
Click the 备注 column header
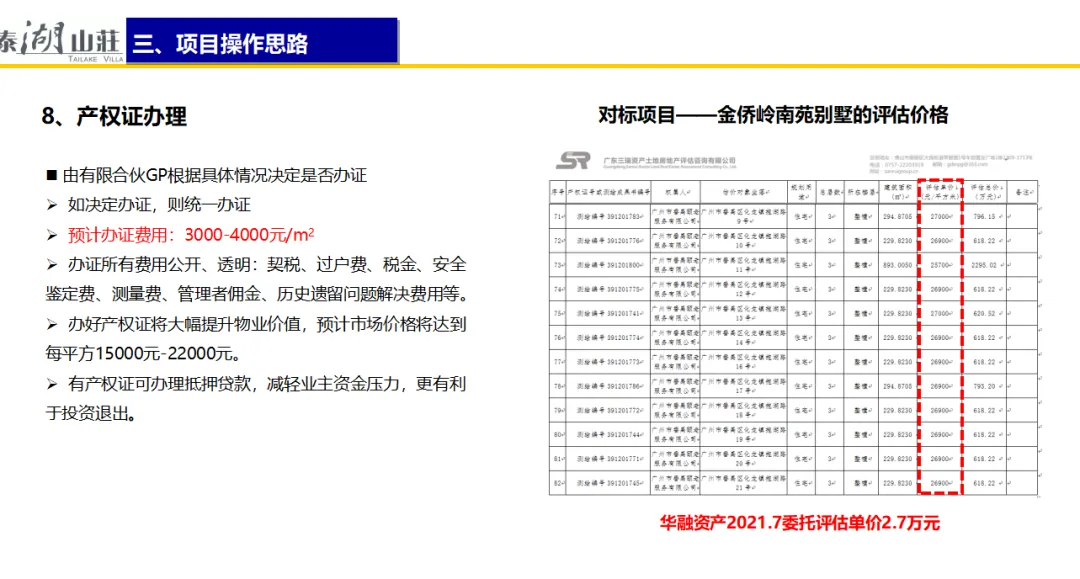[1023, 192]
